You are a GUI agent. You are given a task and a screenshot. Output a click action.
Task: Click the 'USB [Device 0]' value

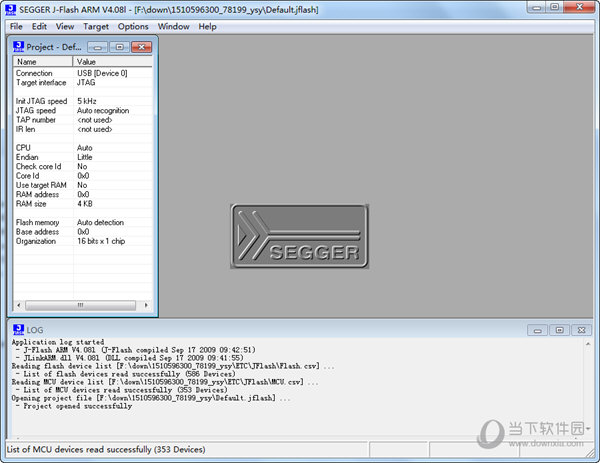coord(102,73)
